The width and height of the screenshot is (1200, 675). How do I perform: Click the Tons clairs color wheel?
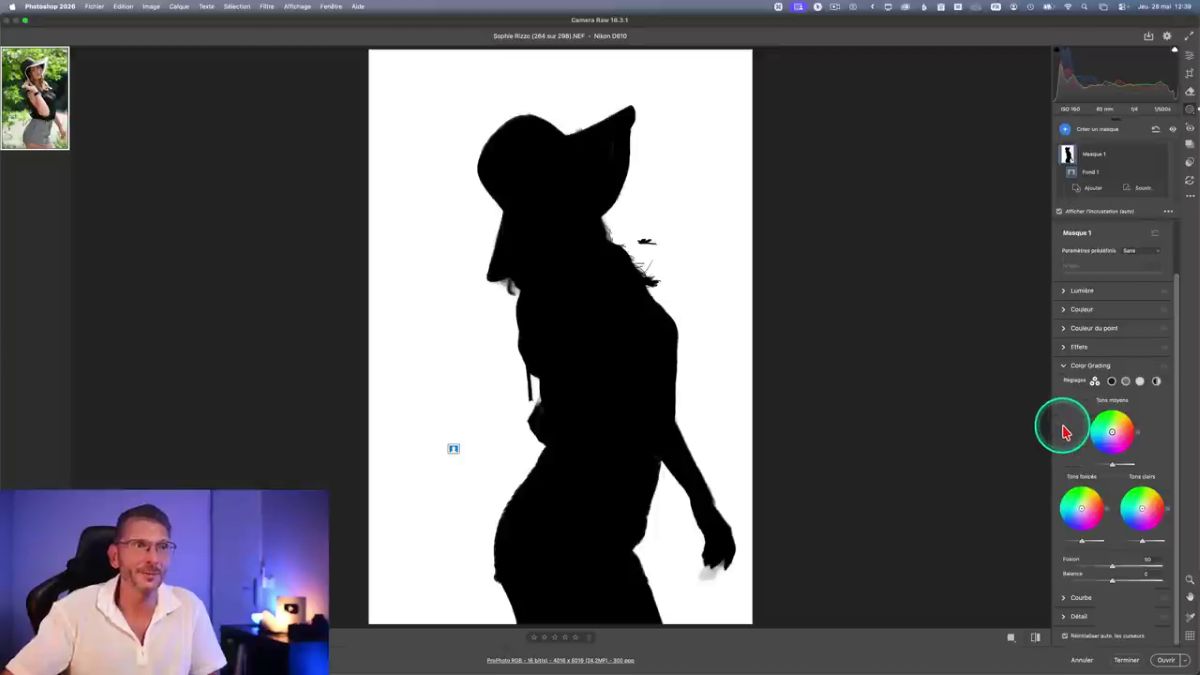tap(1142, 508)
